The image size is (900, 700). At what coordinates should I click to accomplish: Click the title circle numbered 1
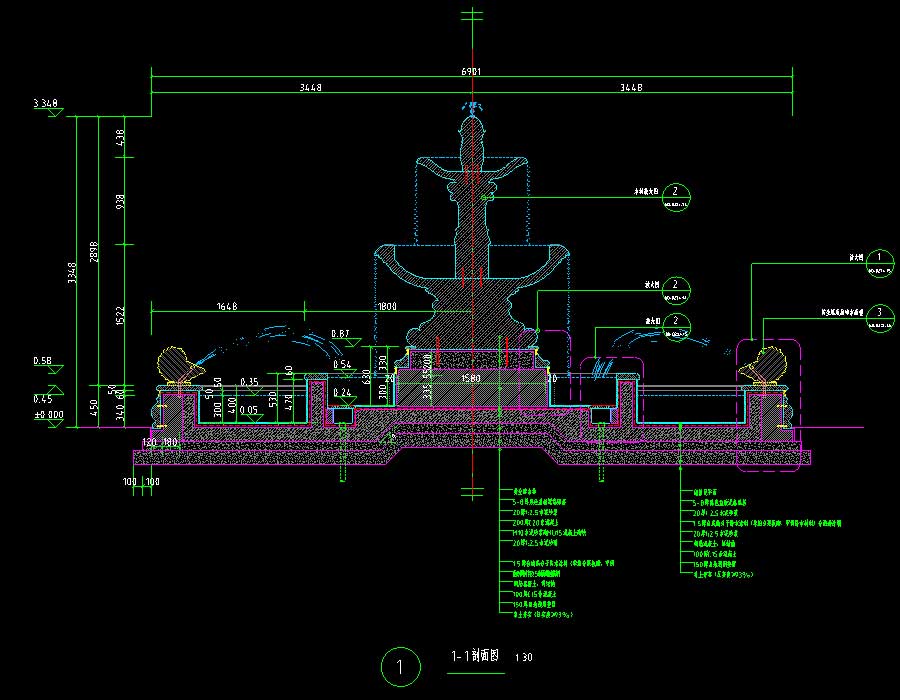coord(401,667)
